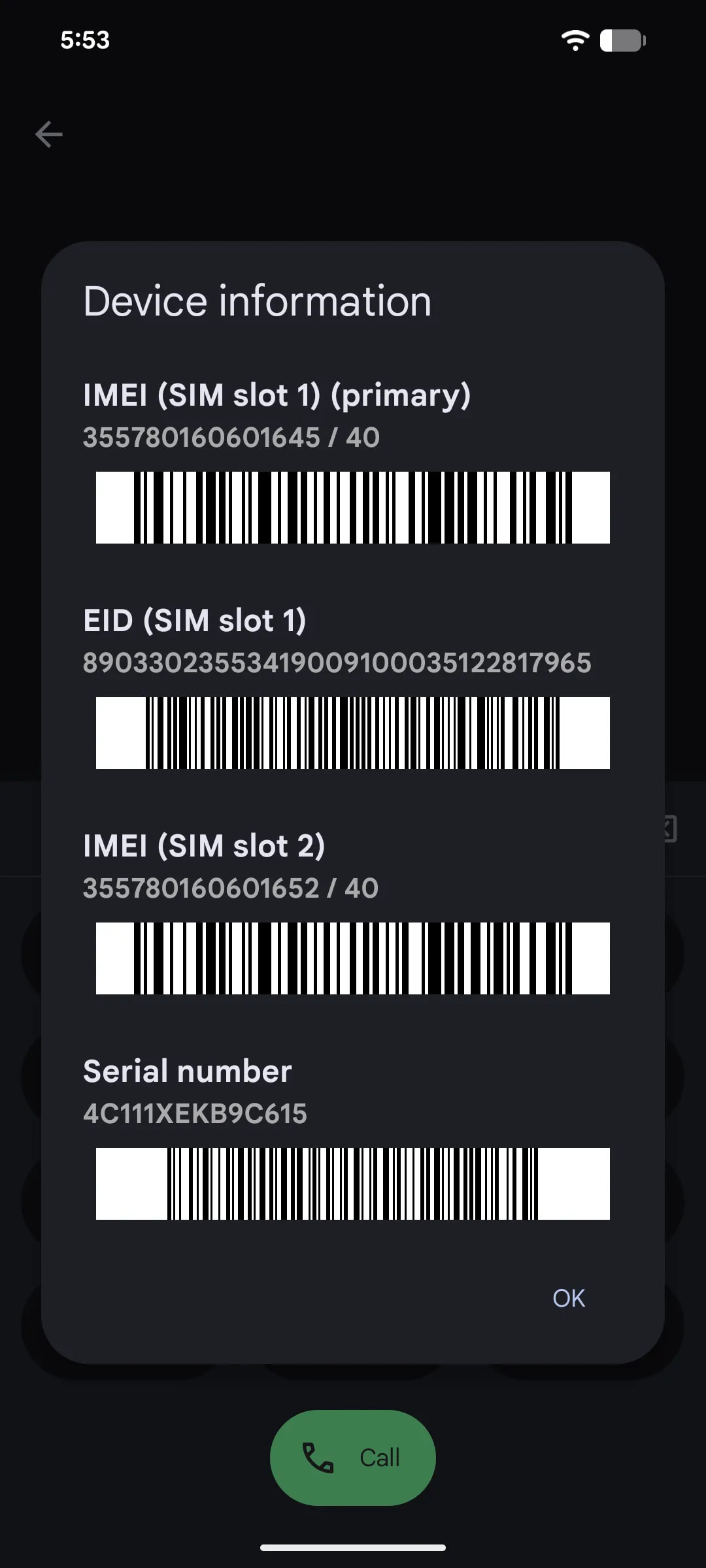Screen dimensions: 706x1568
Task: Select the EID number starting with 8903
Action: 337,663
